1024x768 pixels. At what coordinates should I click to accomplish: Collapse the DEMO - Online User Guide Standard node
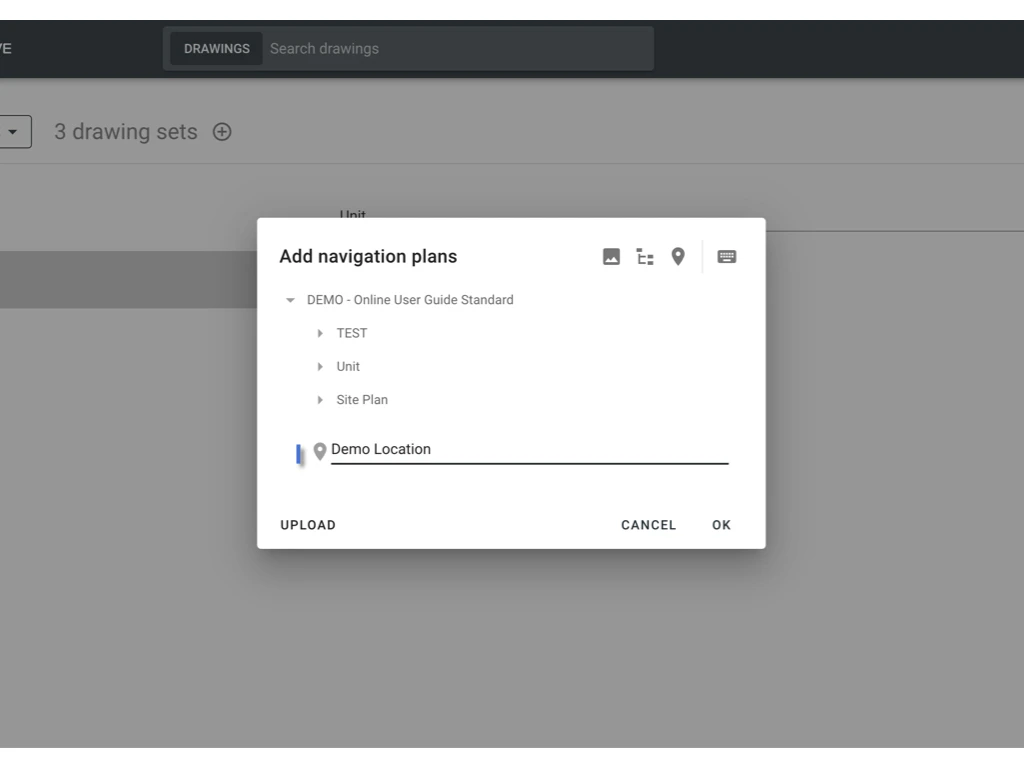290,299
